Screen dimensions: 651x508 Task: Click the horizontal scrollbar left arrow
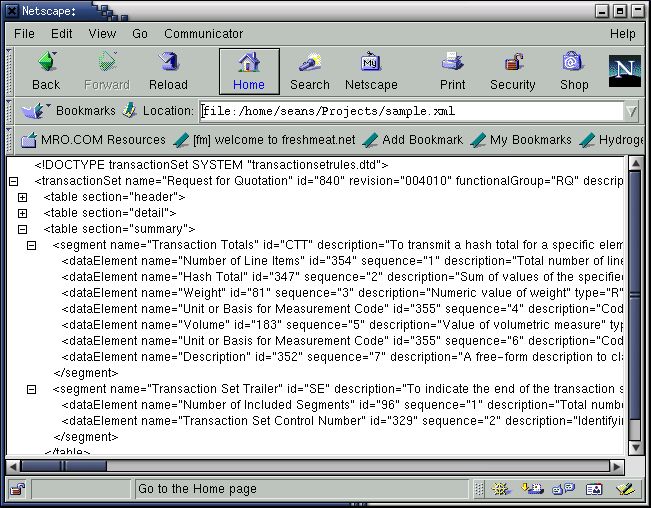click(x=13, y=466)
